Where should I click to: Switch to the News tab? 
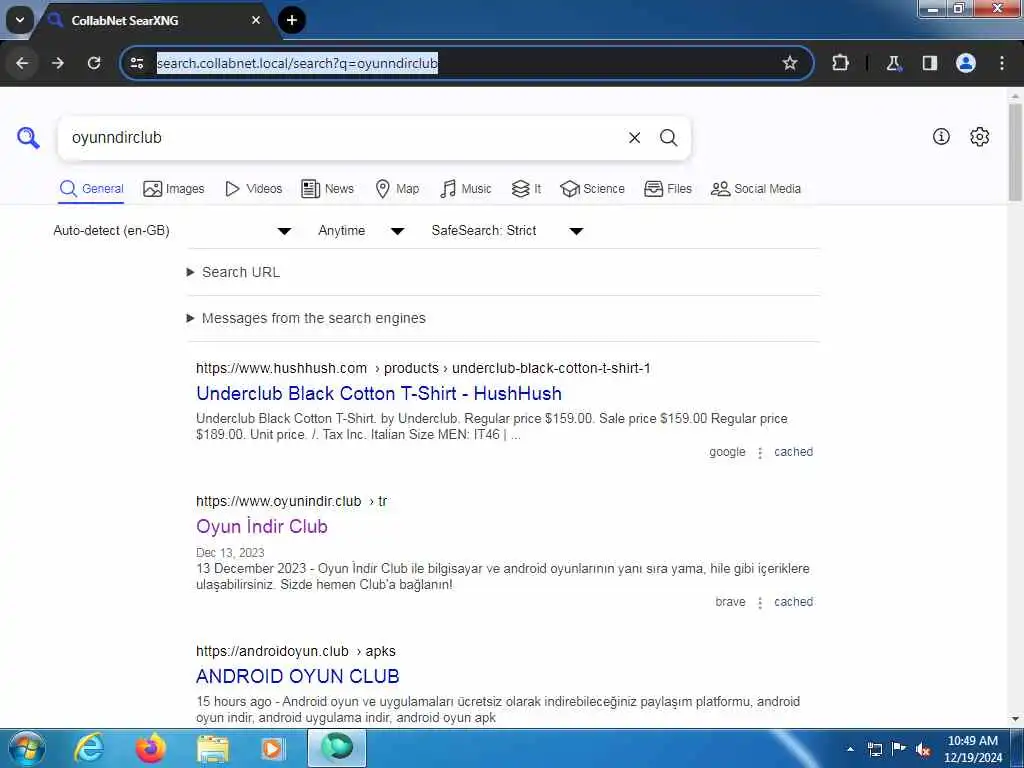[x=327, y=189]
